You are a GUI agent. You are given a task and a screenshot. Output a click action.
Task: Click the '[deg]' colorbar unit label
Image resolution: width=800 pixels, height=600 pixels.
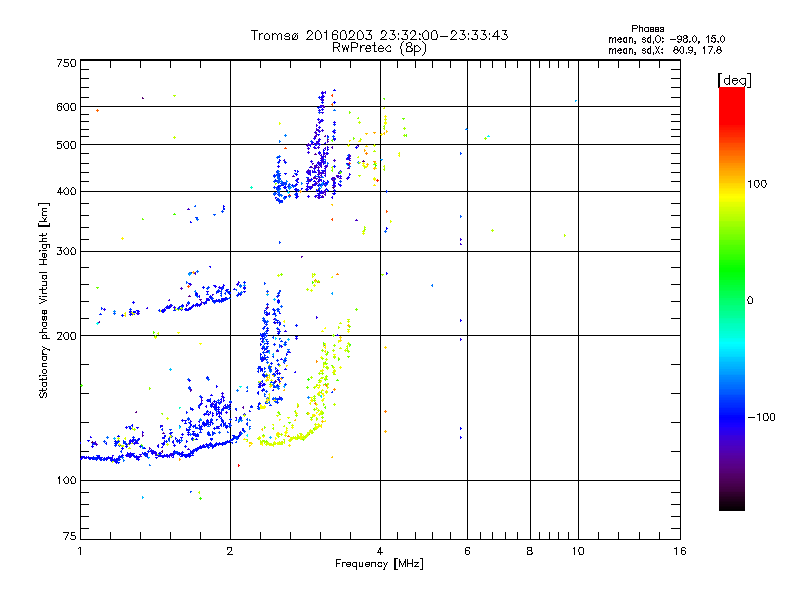point(734,80)
